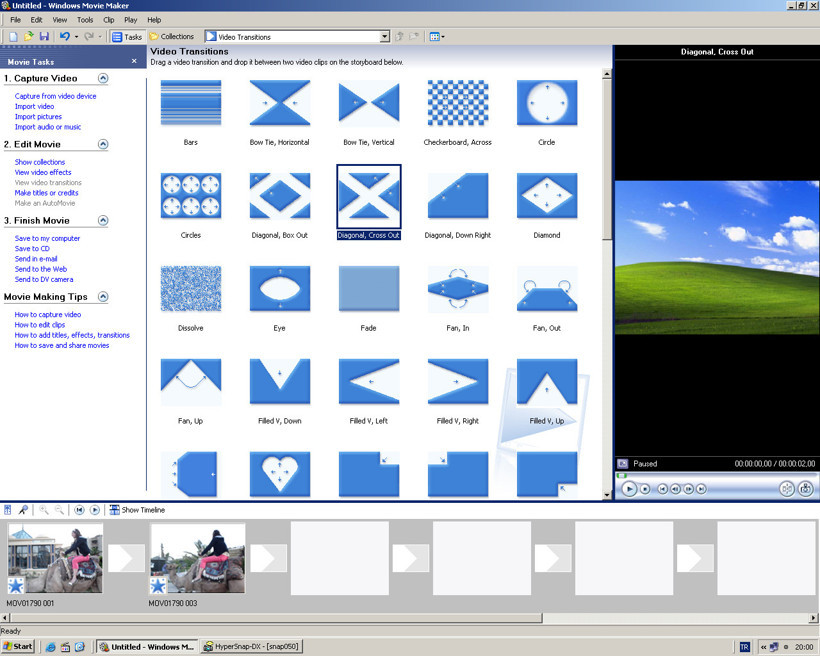820x656 pixels.
Task: Click the Open Project folder icon
Action: (29, 37)
